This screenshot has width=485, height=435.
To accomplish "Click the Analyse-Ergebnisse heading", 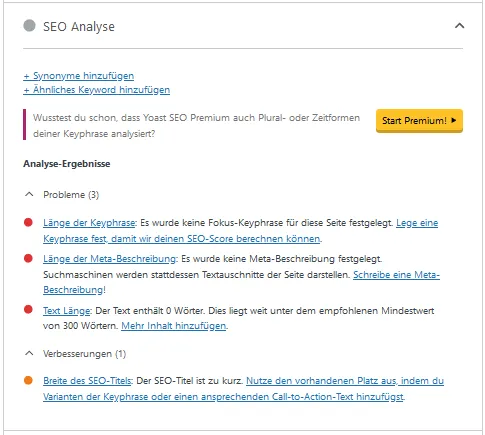I will tap(67, 164).
